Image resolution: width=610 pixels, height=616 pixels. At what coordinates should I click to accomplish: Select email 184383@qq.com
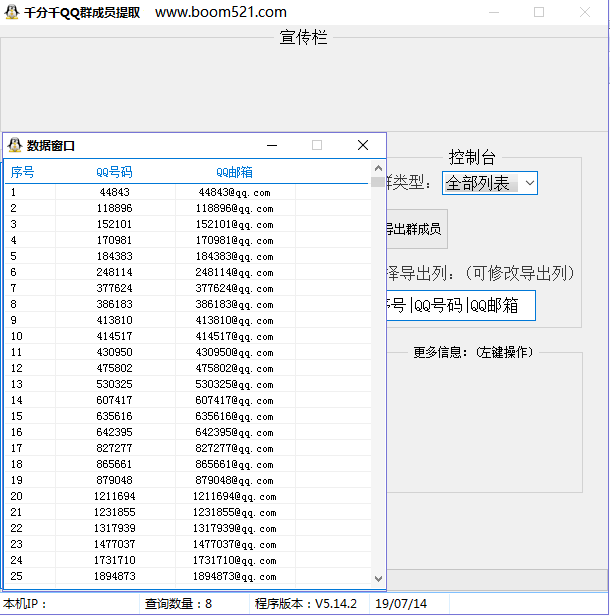click(x=234, y=256)
